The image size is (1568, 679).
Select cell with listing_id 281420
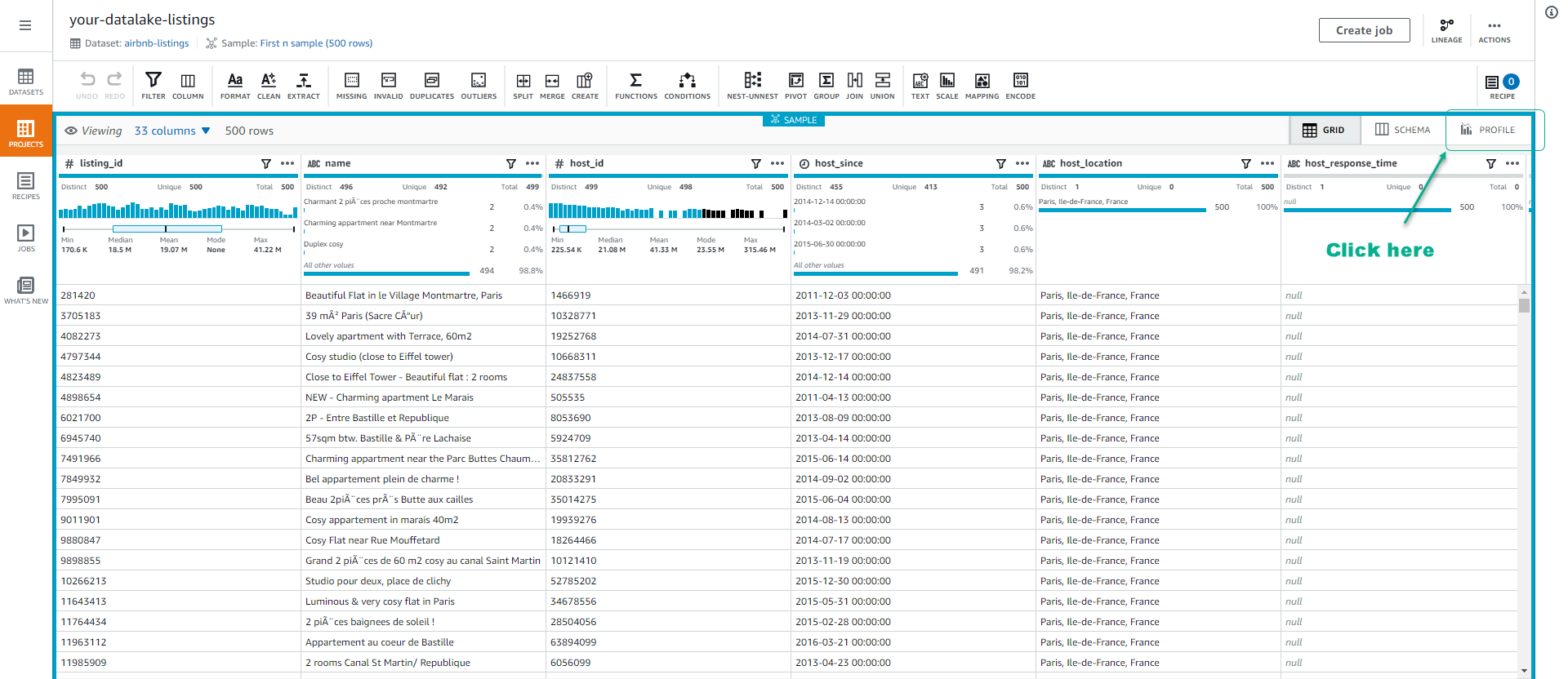pos(179,295)
